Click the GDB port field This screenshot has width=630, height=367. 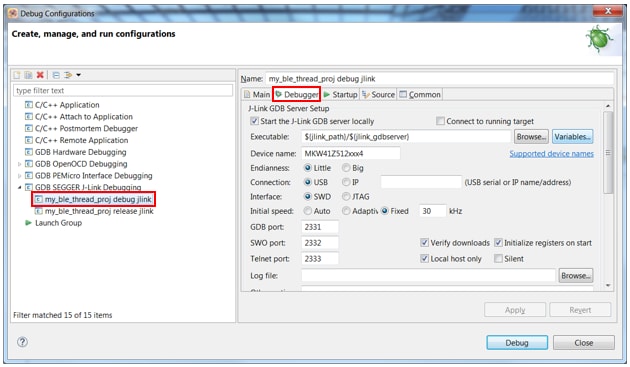pyautogui.click(x=320, y=227)
